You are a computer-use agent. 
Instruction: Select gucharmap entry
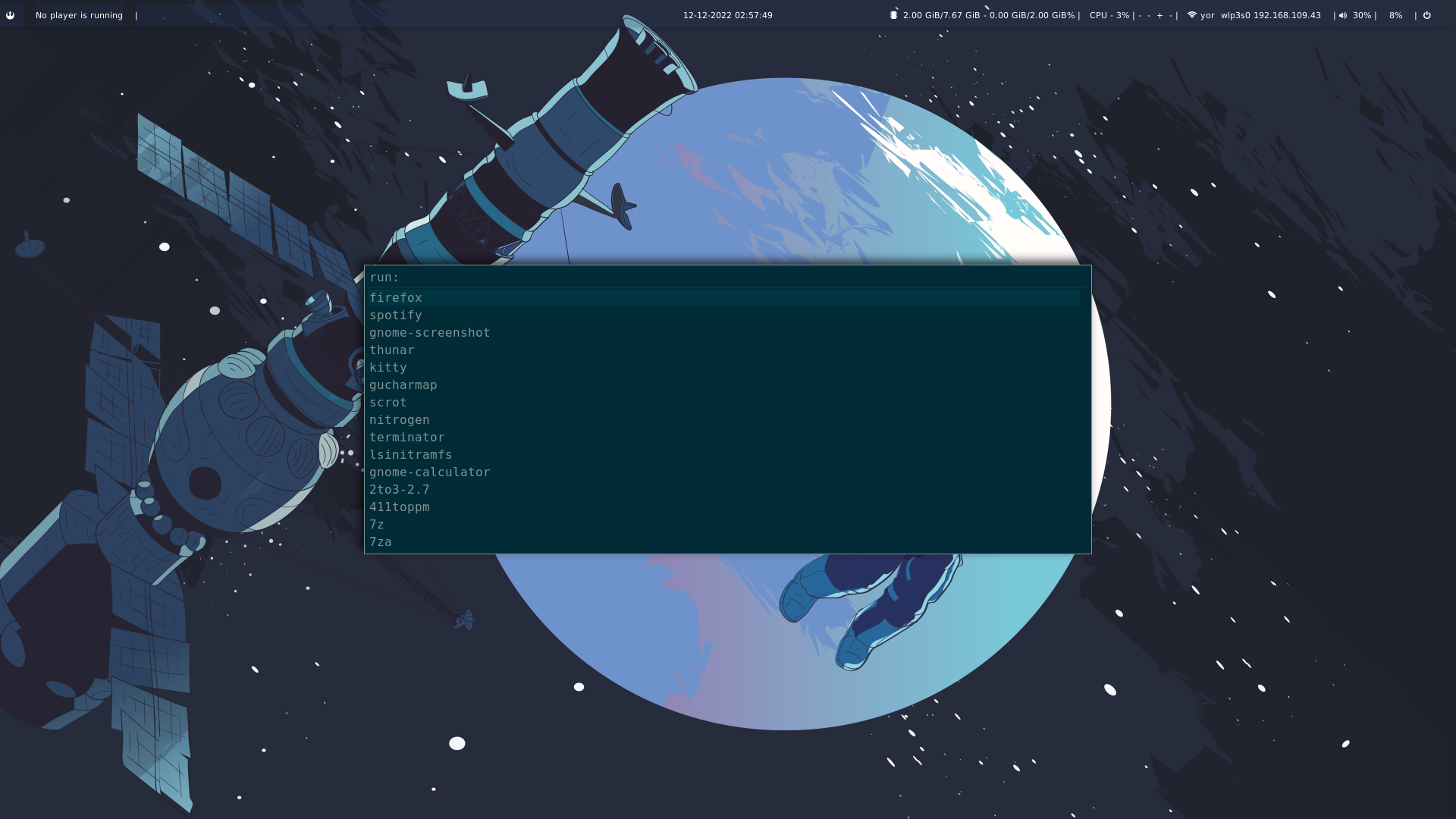coord(403,385)
